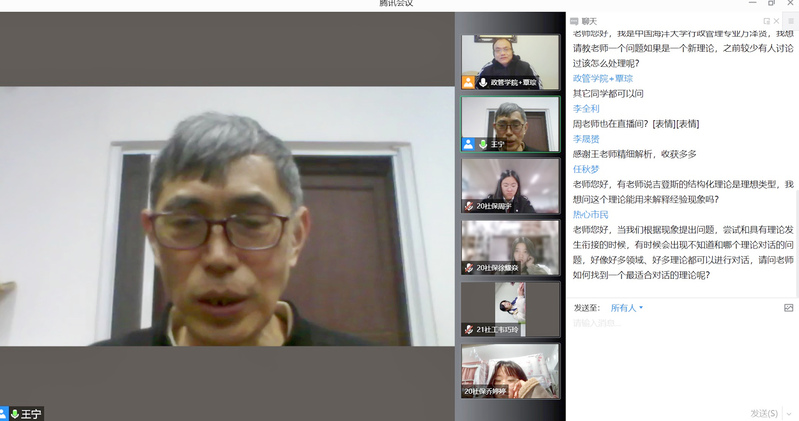
Task: Click the mic icon on 王宁 thumbnail
Action: (x=484, y=144)
